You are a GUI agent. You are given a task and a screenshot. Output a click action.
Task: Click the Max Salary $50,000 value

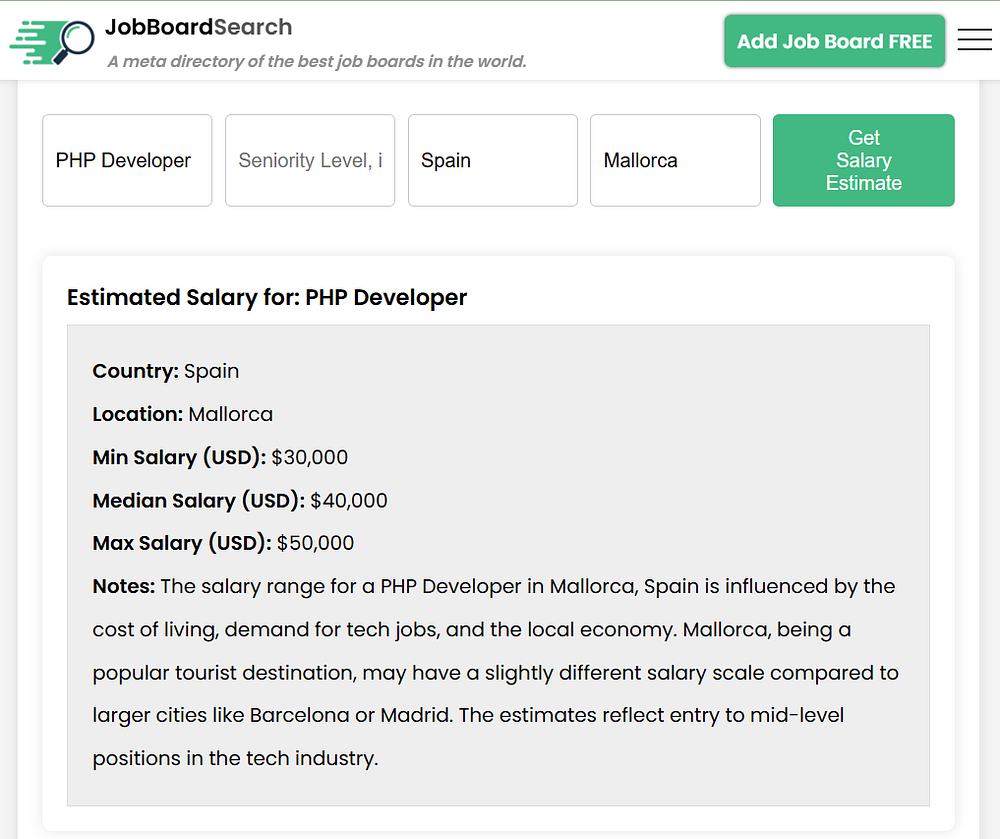pyautogui.click(x=315, y=543)
